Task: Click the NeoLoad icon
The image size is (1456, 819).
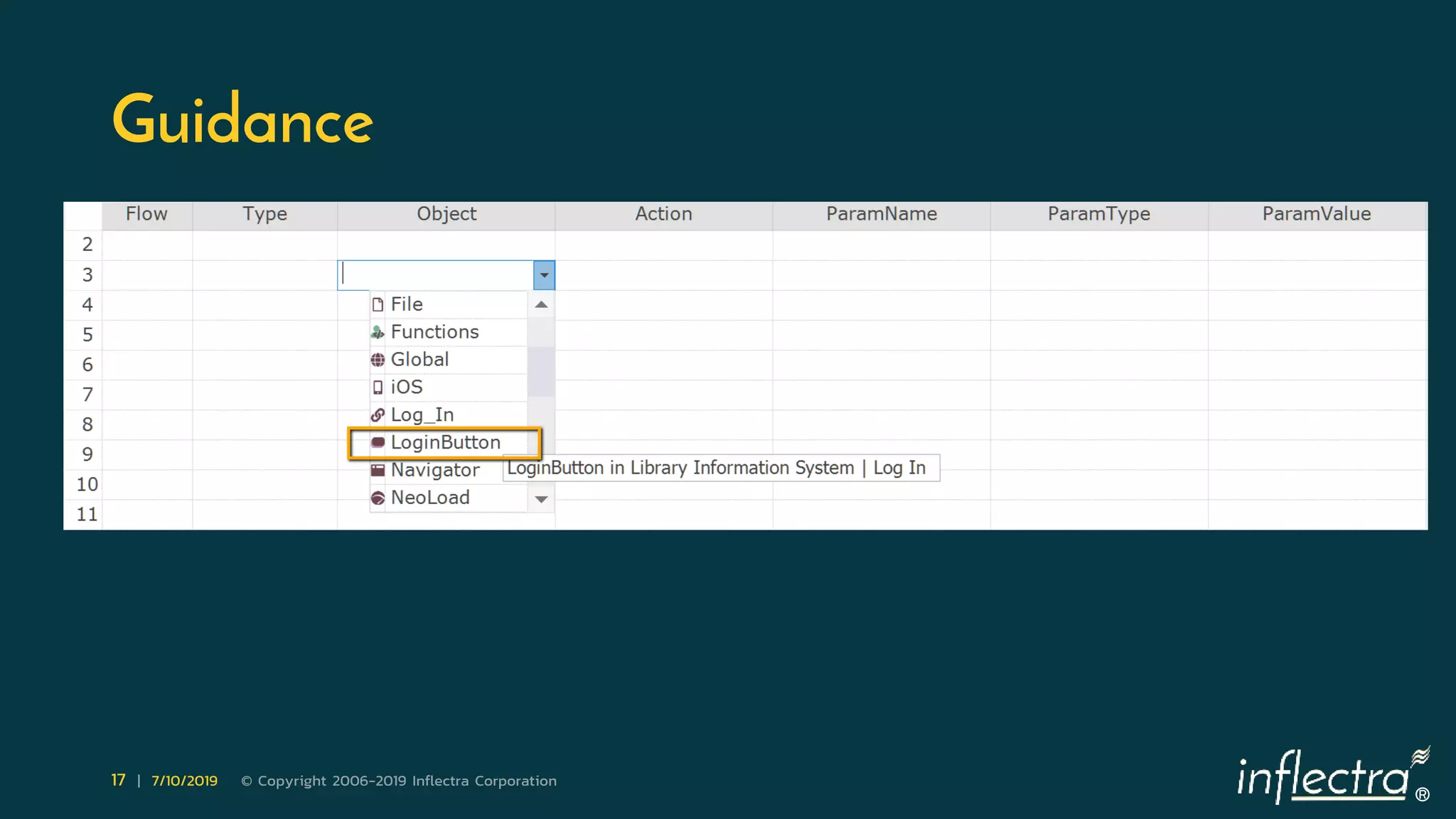Action: [x=378, y=498]
